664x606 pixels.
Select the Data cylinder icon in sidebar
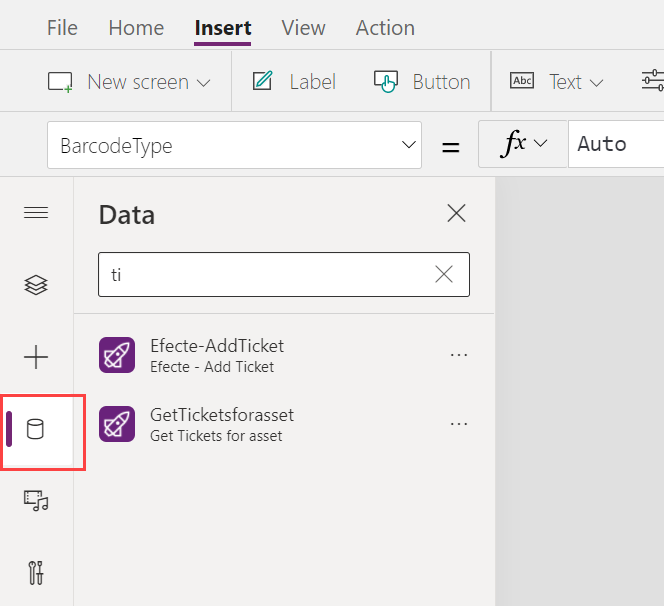tap(36, 430)
